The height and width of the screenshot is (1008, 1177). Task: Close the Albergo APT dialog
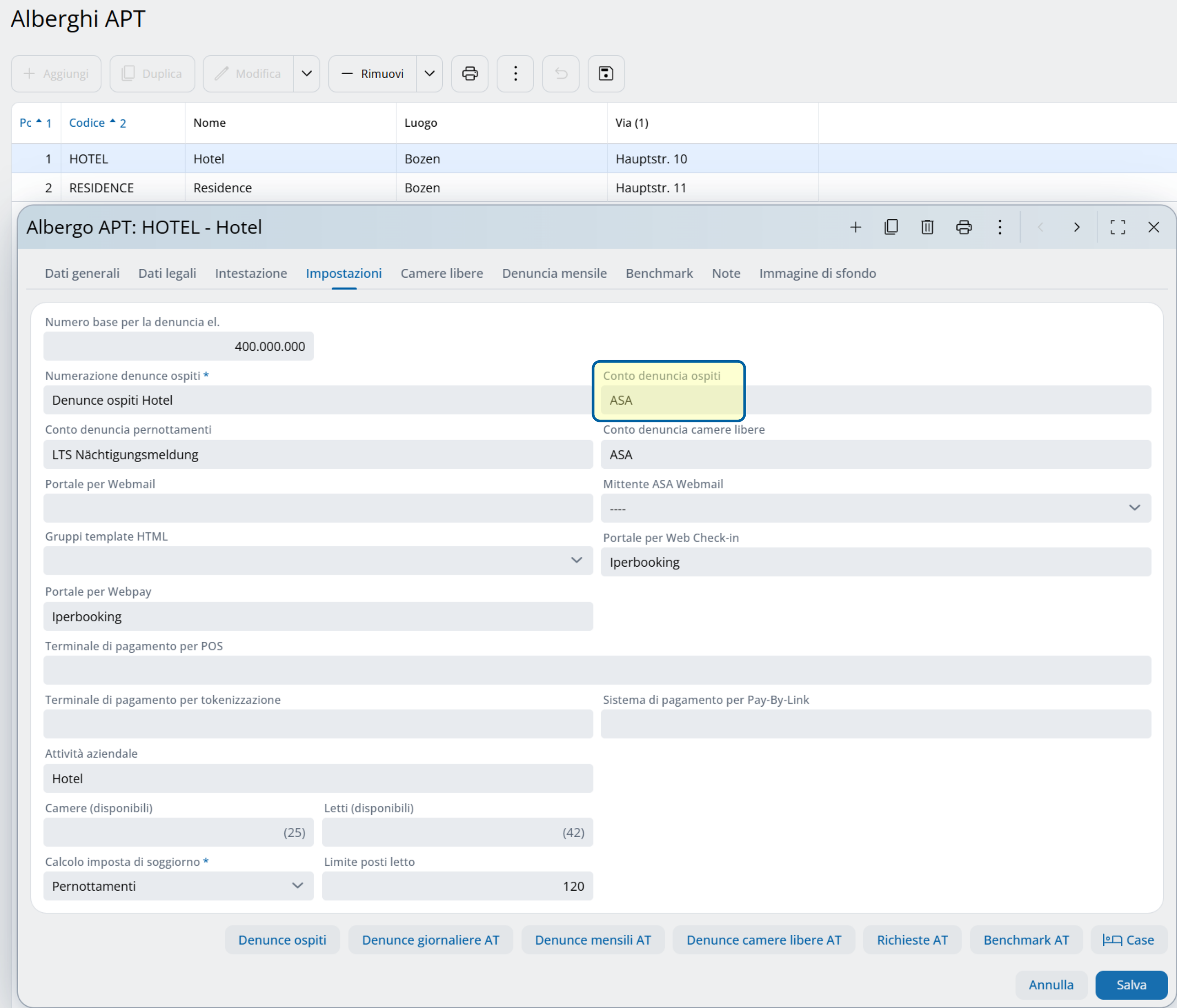click(x=1153, y=227)
